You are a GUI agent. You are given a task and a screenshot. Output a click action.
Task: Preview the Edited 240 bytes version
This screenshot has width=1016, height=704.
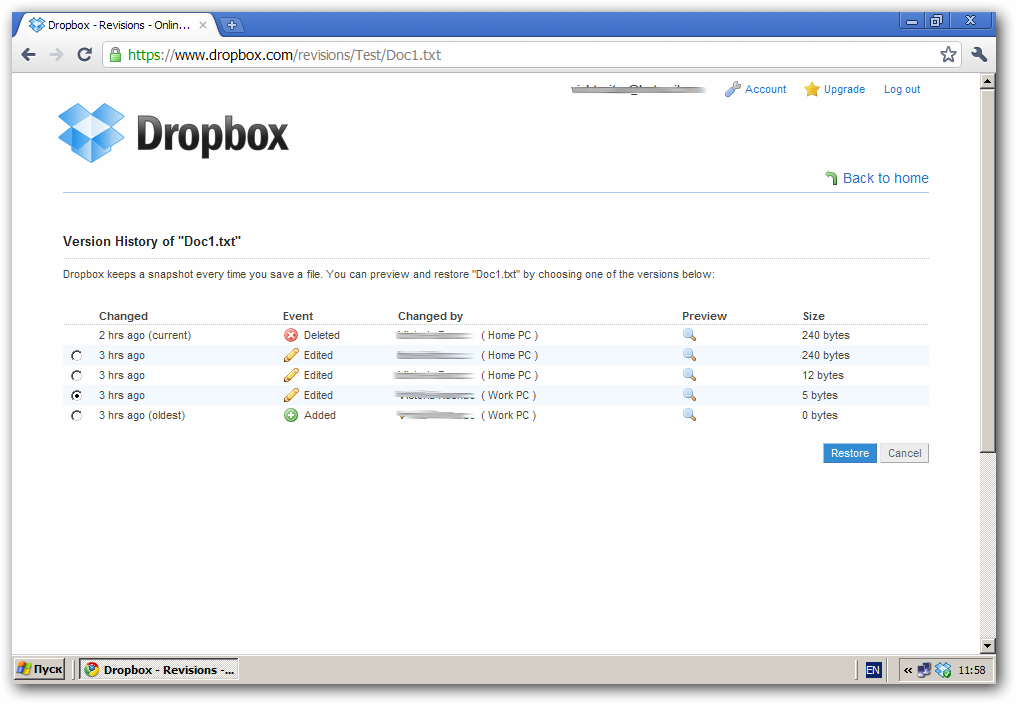pyautogui.click(x=689, y=355)
